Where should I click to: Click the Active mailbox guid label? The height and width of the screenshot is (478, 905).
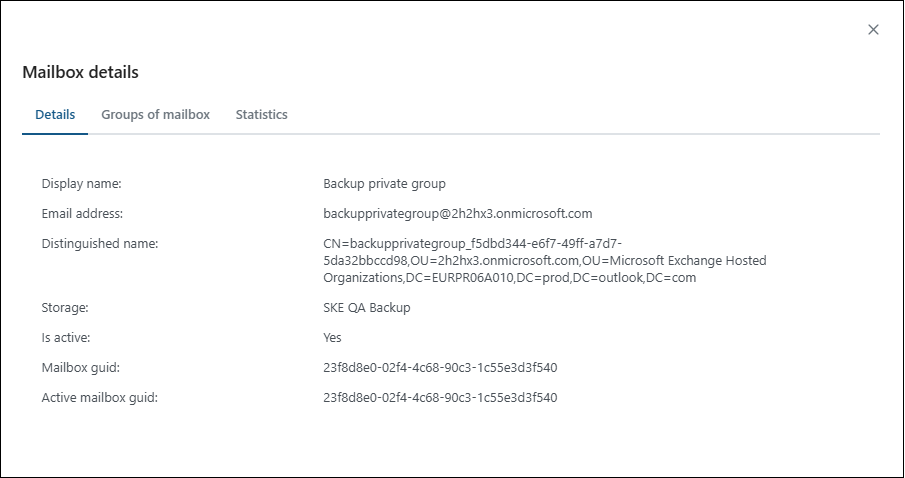100,398
